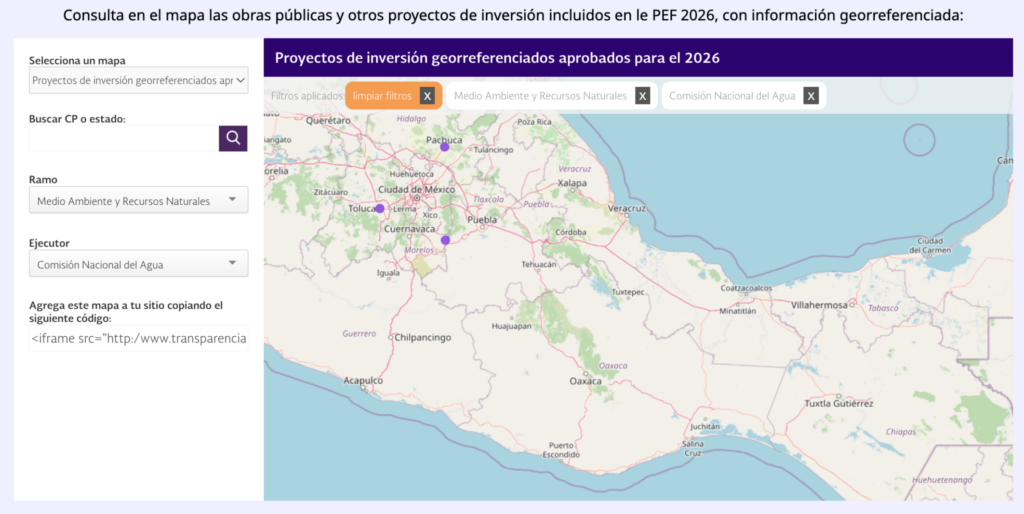
Task: Click the magnifying glass search button
Action: tap(233, 138)
